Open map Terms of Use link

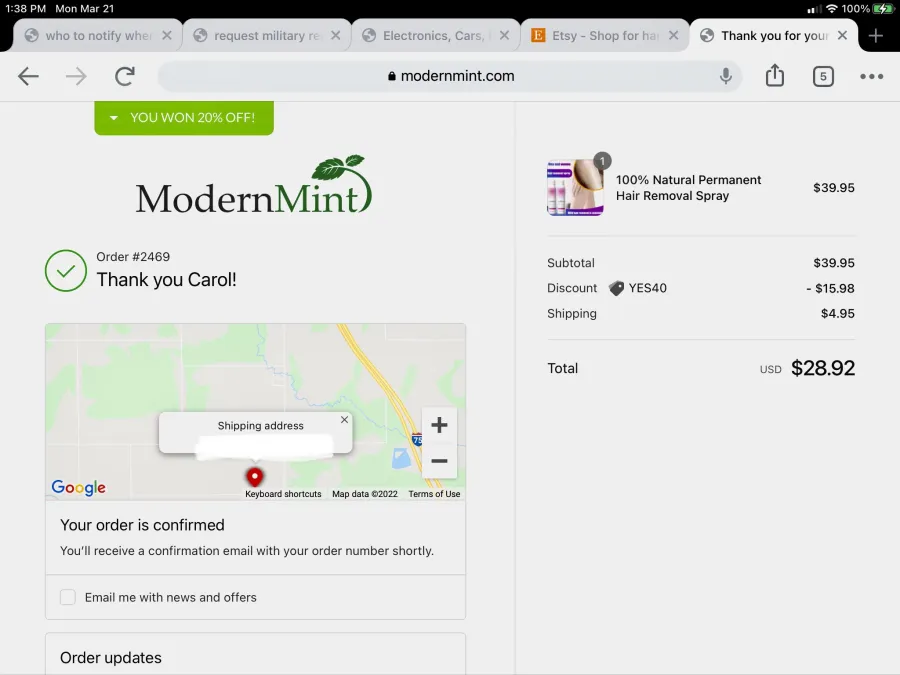tap(434, 494)
